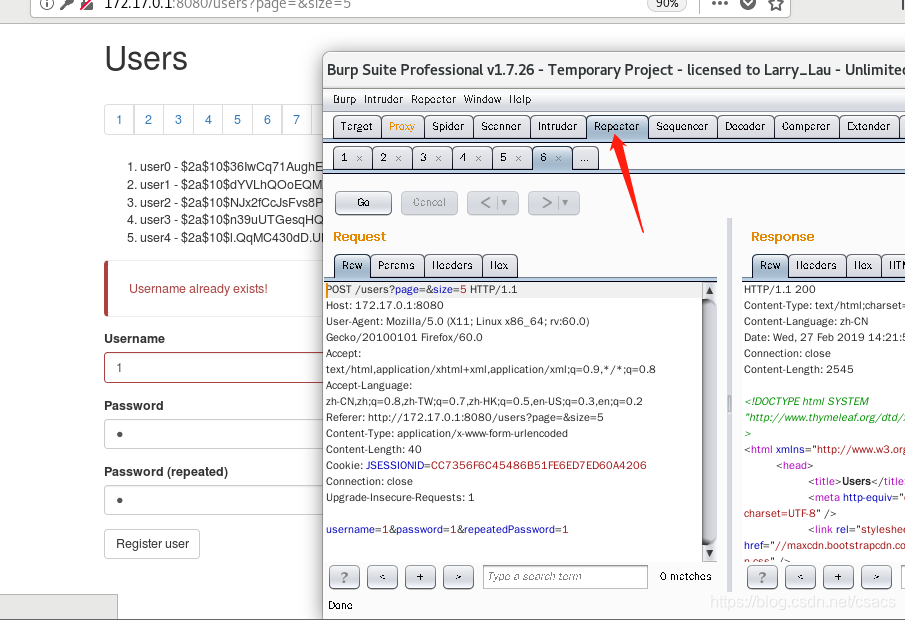The height and width of the screenshot is (620, 905).
Task: Select Repeater sub-tab 4
Action: click(463, 158)
